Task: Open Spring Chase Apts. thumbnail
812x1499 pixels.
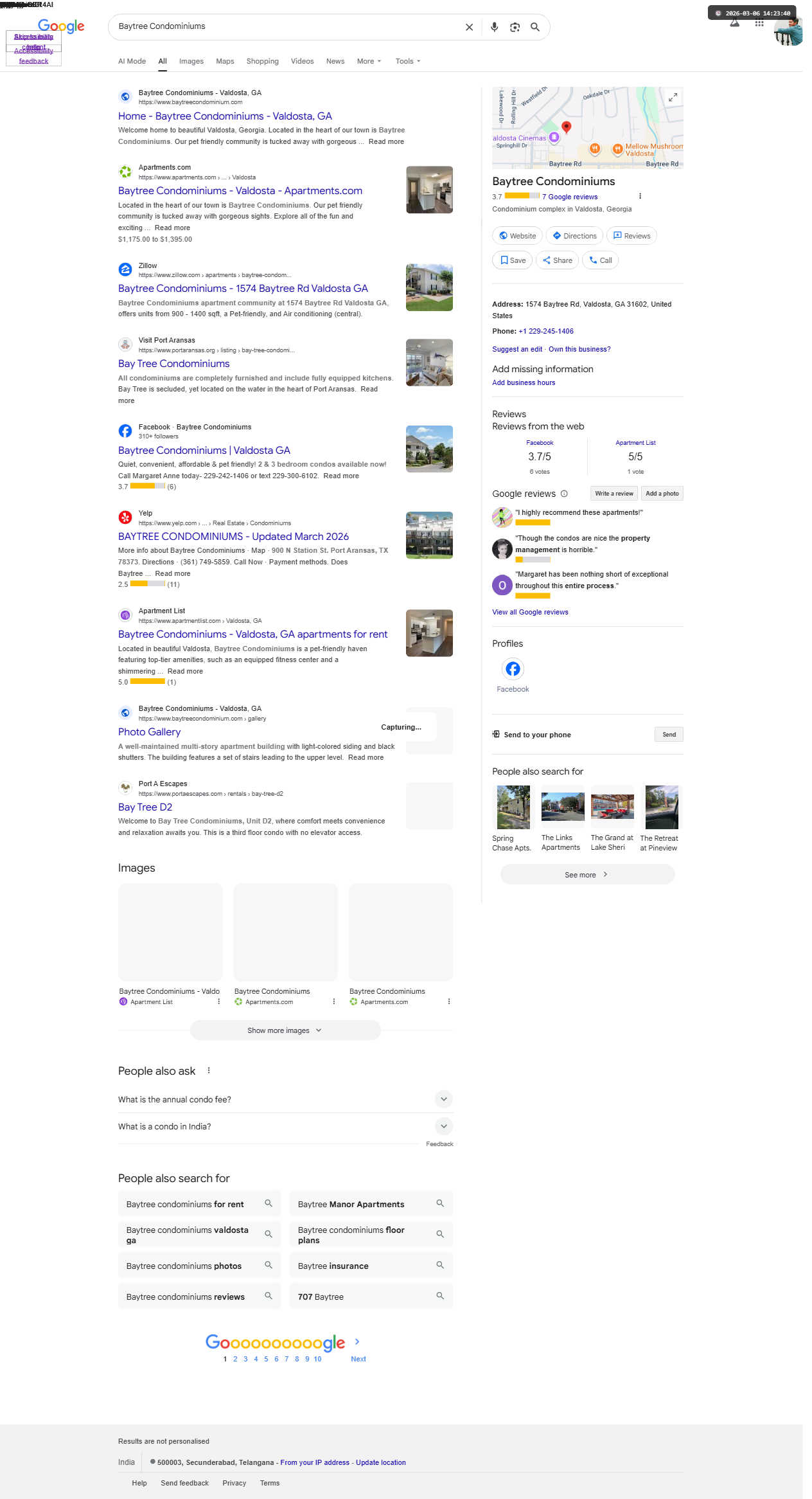Action: pos(513,807)
